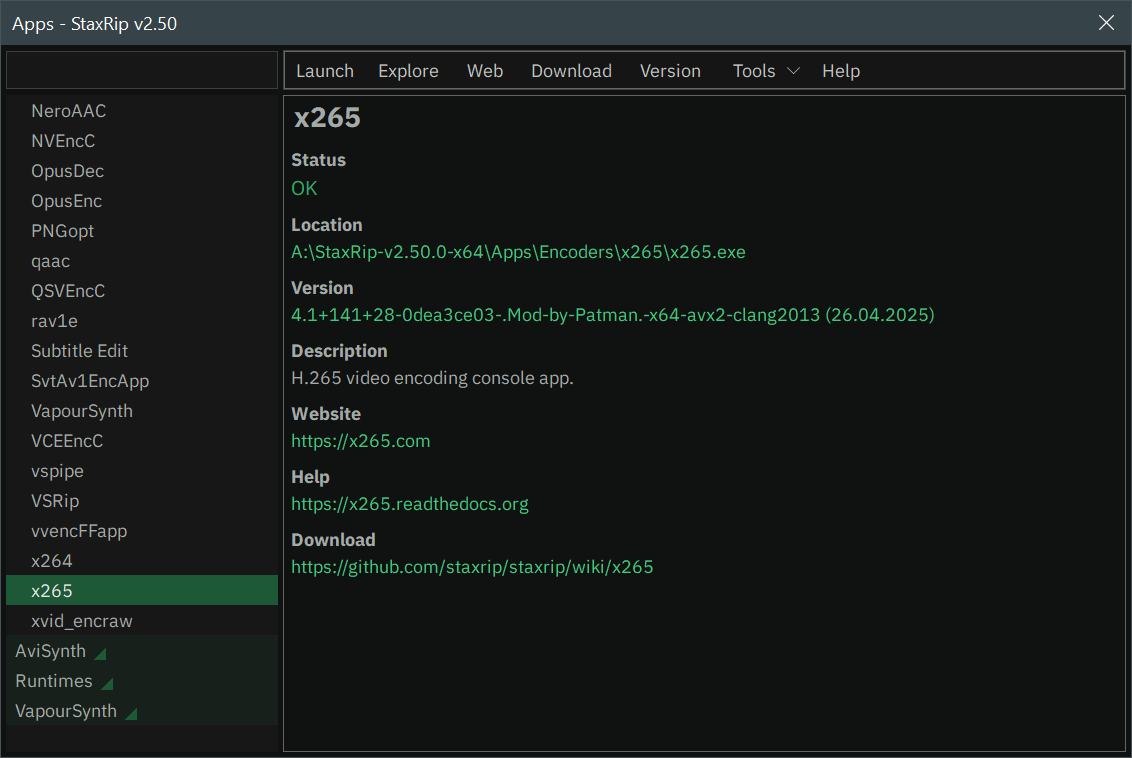Click the x265.exe location path
The height and width of the screenshot is (758, 1132).
pyautogui.click(x=518, y=252)
